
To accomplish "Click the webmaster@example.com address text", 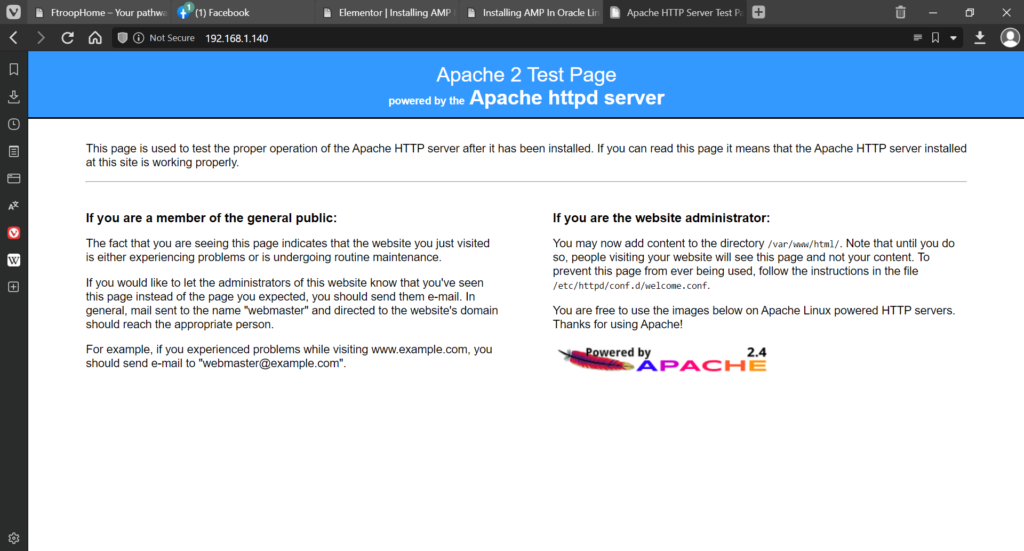I will pos(271,364).
